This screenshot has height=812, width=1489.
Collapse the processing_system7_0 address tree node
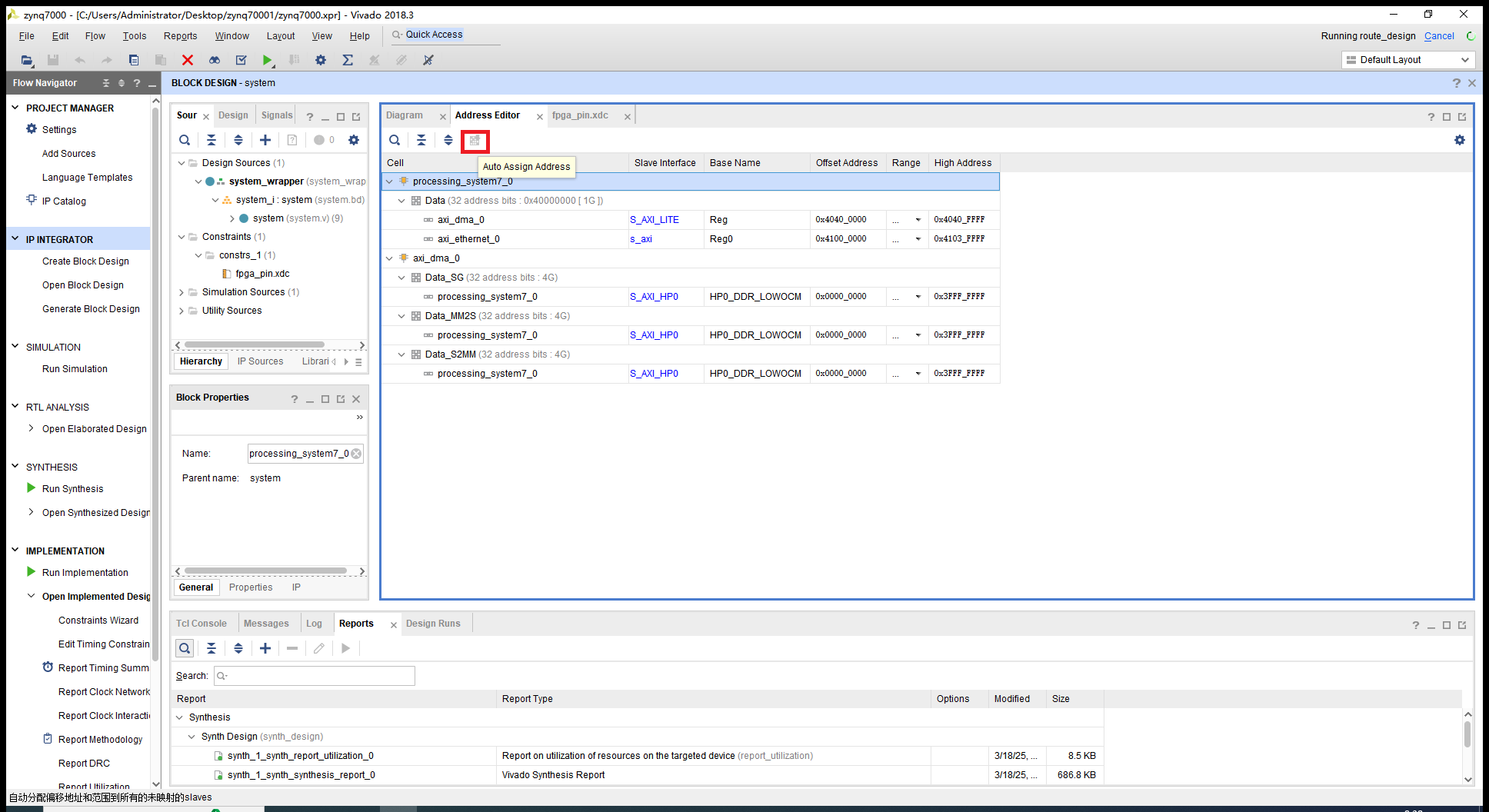pos(389,181)
